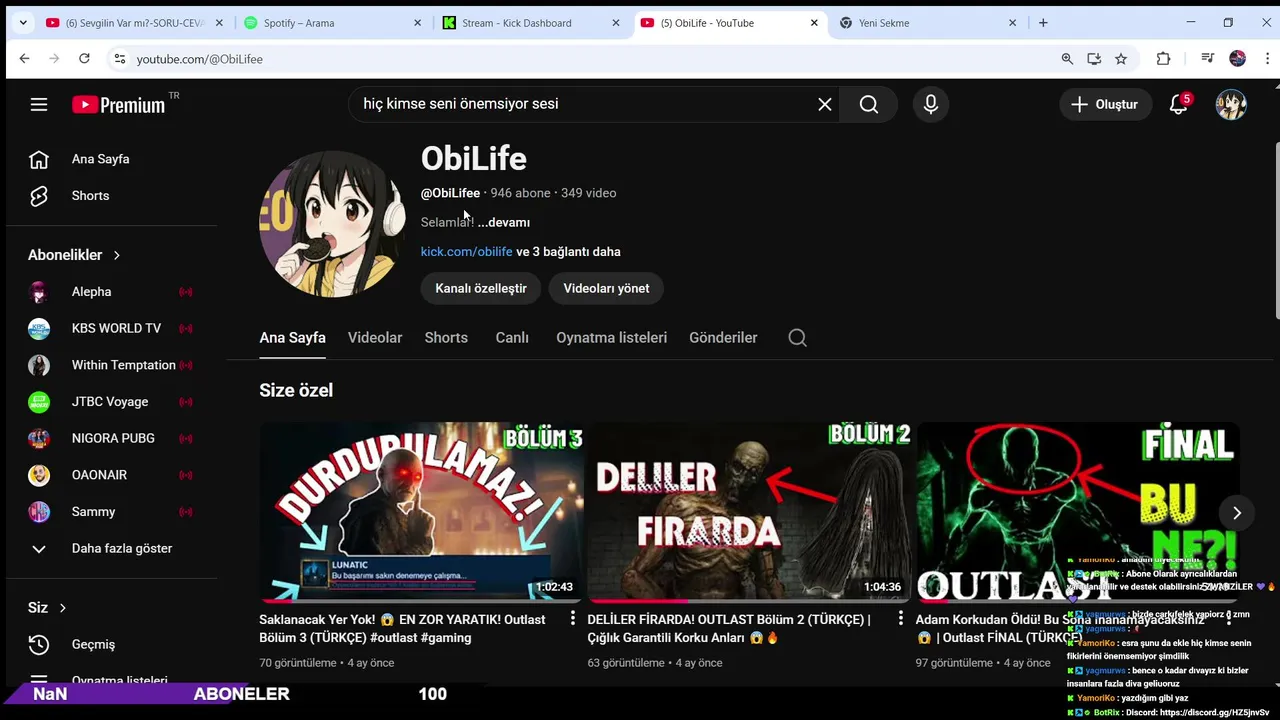Open Chrome zoom magnifier icon in address bar

[x=1067, y=59]
